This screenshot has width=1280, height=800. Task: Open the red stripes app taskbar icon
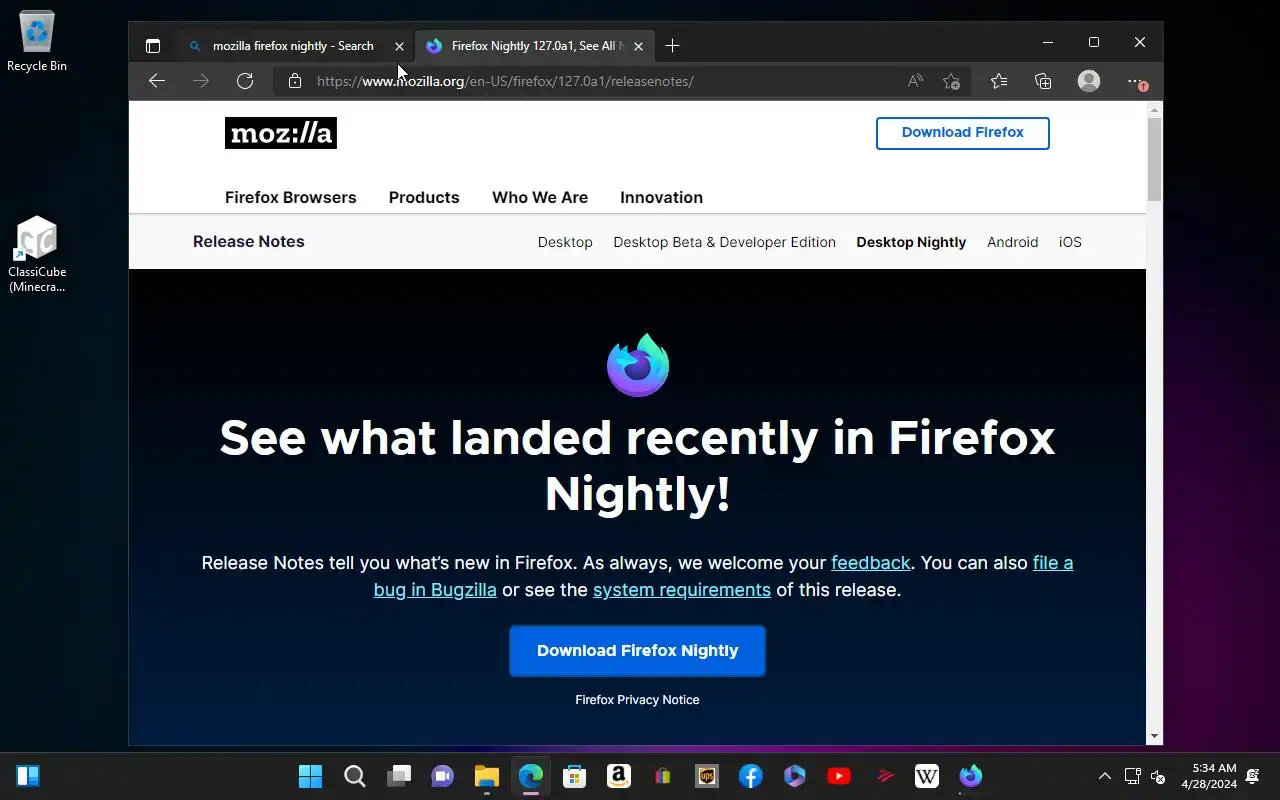pyautogui.click(x=884, y=776)
